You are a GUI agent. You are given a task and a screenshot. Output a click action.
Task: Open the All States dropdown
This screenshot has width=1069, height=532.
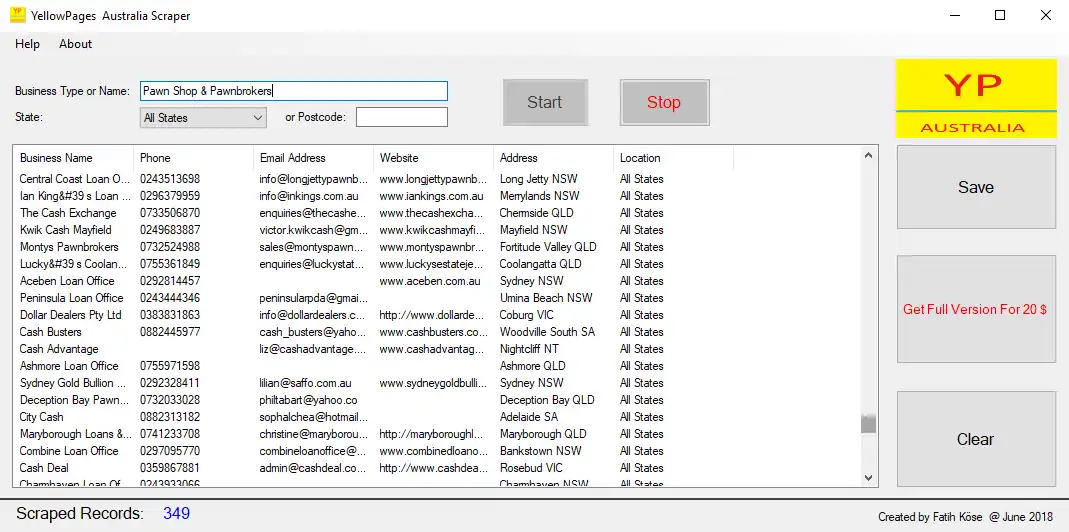point(203,117)
